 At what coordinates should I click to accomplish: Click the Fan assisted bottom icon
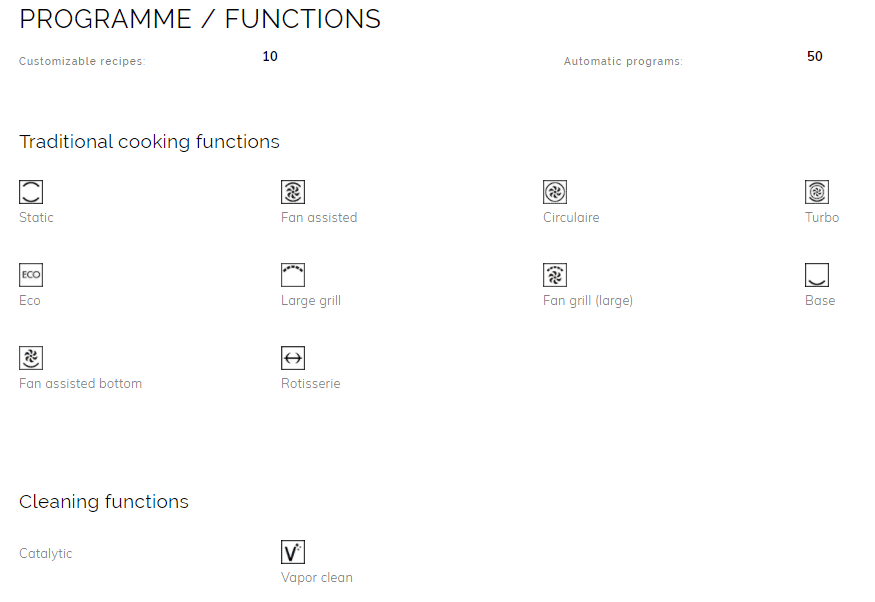[x=31, y=358]
